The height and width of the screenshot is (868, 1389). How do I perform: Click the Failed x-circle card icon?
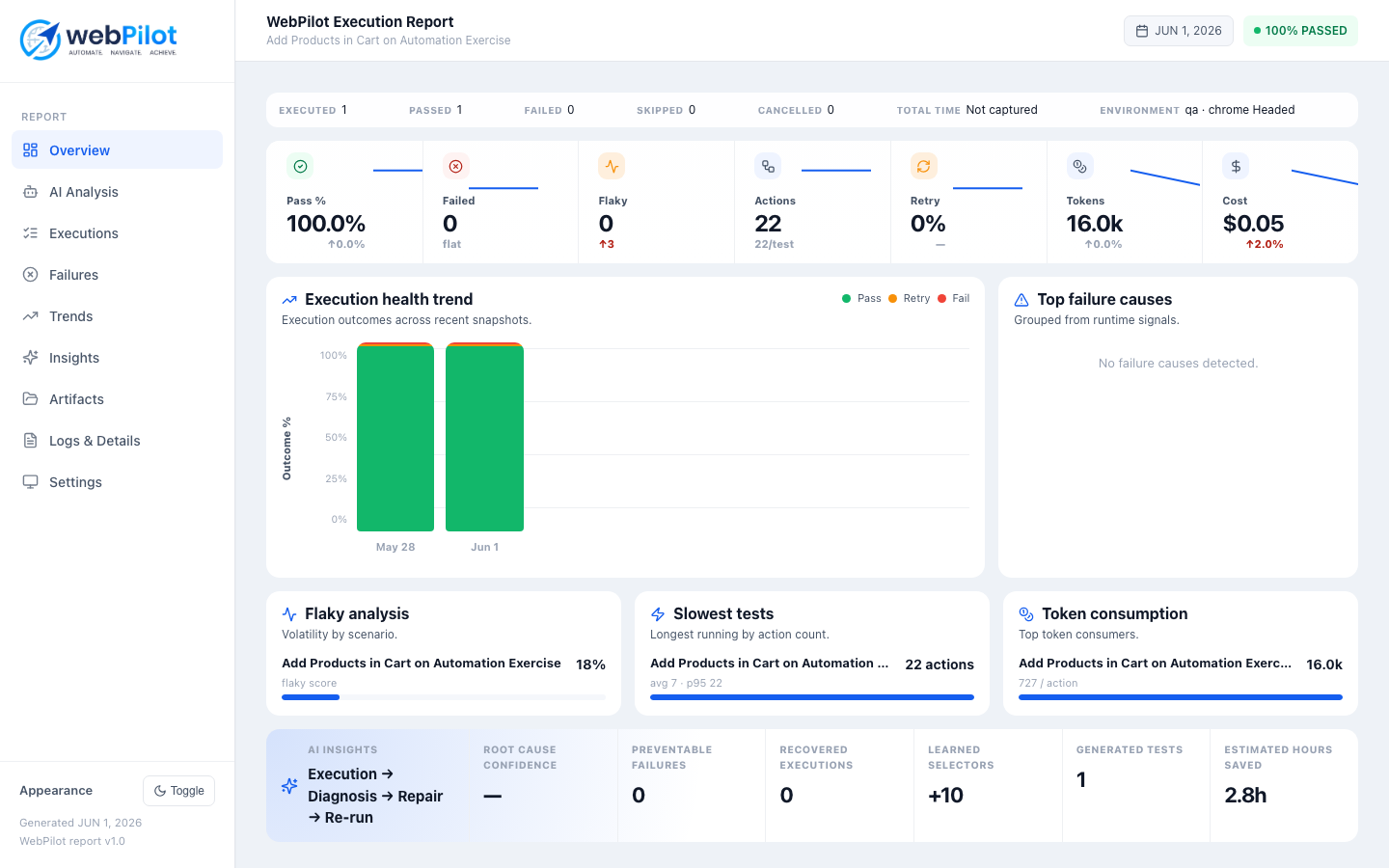(x=456, y=166)
